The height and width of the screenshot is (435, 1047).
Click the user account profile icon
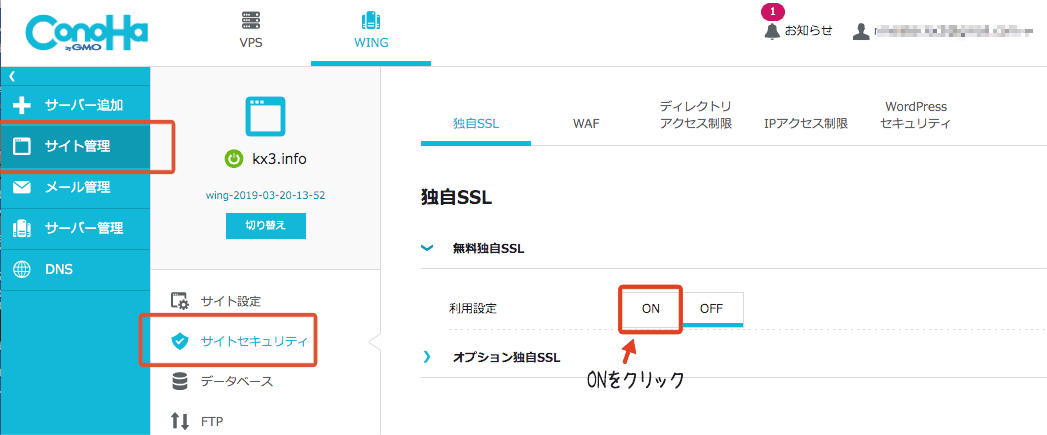(x=861, y=31)
